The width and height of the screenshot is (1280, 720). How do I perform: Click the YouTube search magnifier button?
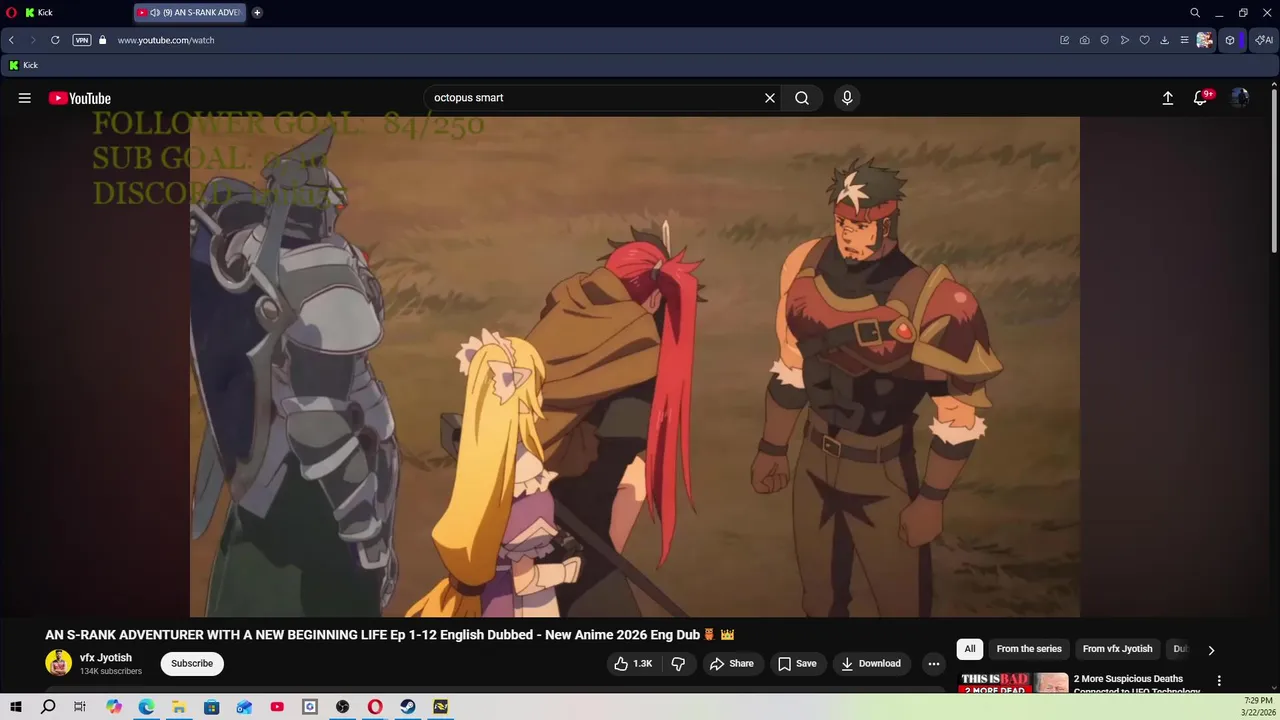click(802, 98)
